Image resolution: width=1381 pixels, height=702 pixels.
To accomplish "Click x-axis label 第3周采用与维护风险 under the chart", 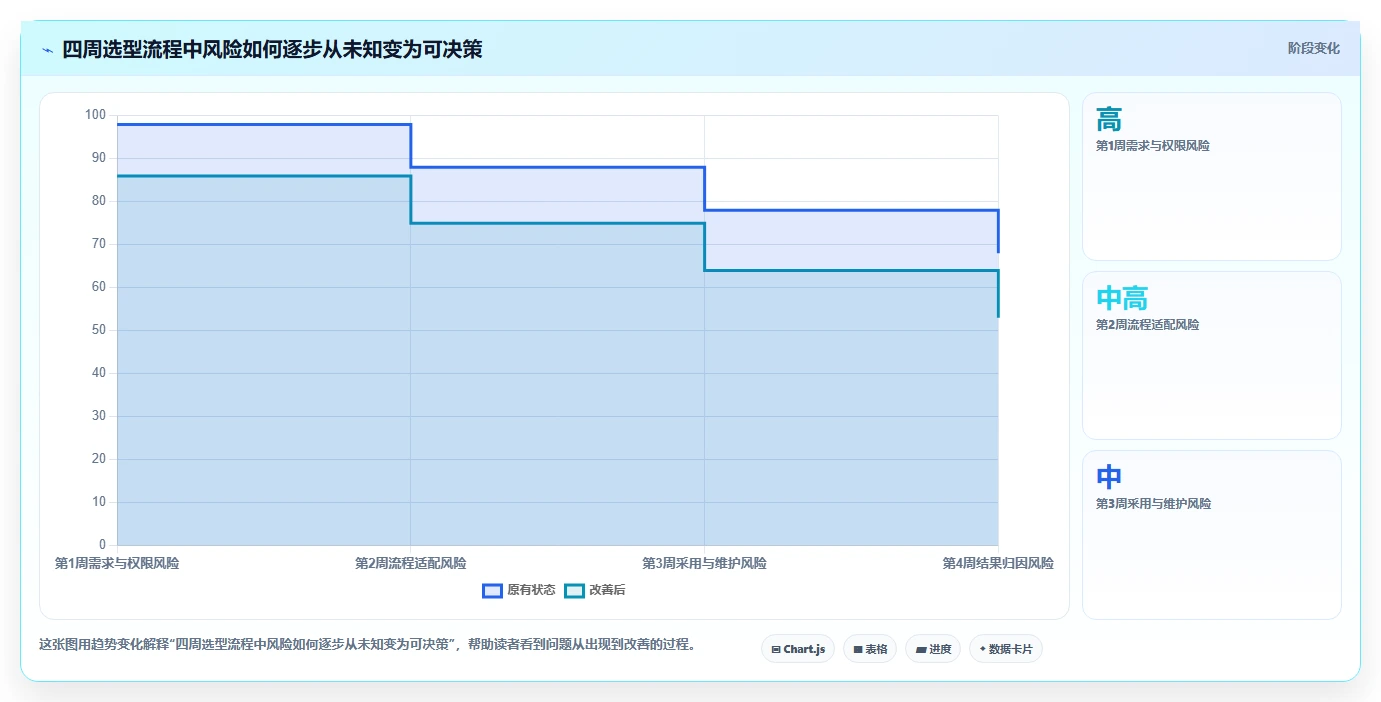I will point(704,563).
